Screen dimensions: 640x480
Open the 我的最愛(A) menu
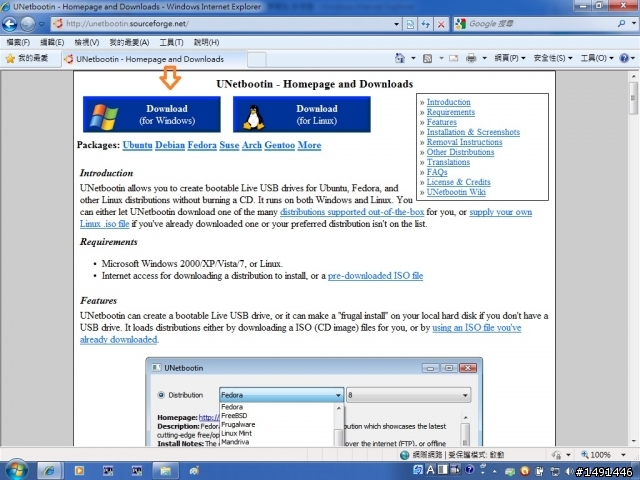click(129, 42)
